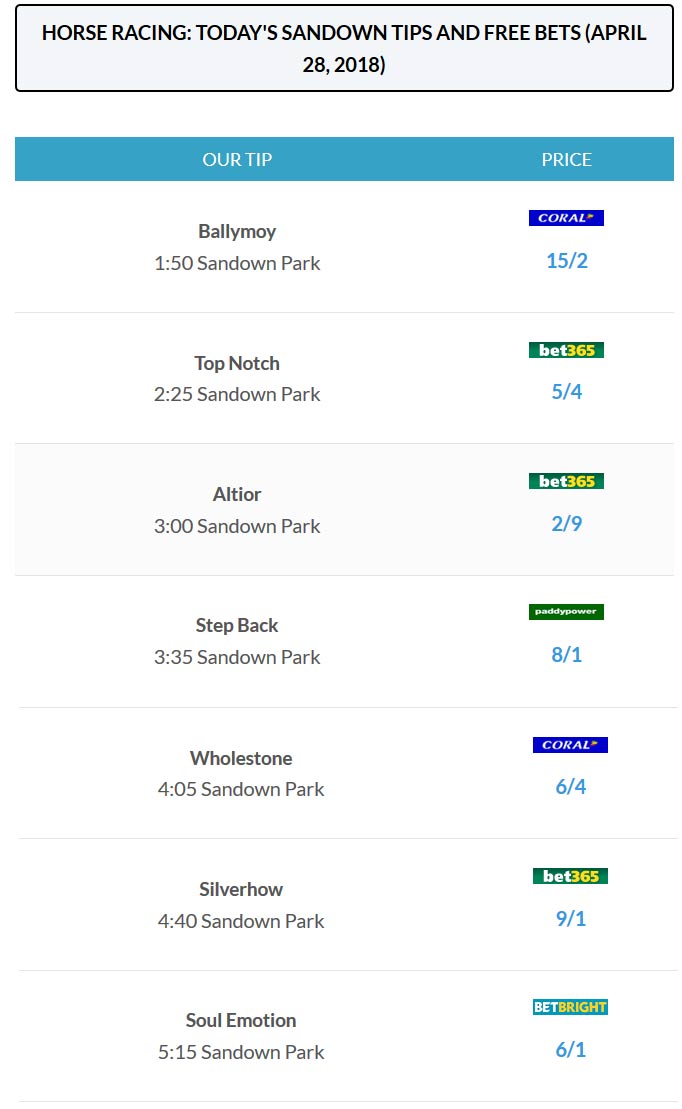This screenshot has height=1109, width=682.
Task: Open the Paddy Power logo for Step Back
Action: coord(566,612)
